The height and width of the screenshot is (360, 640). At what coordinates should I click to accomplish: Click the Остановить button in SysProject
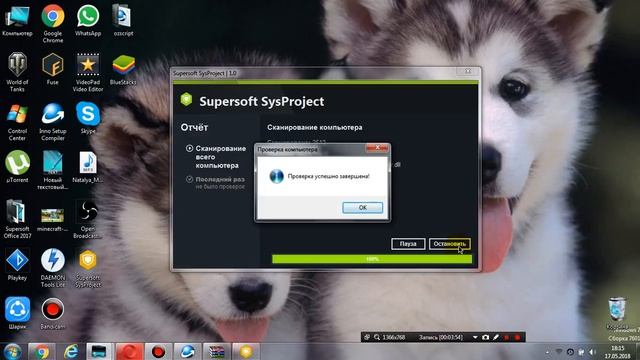click(449, 244)
